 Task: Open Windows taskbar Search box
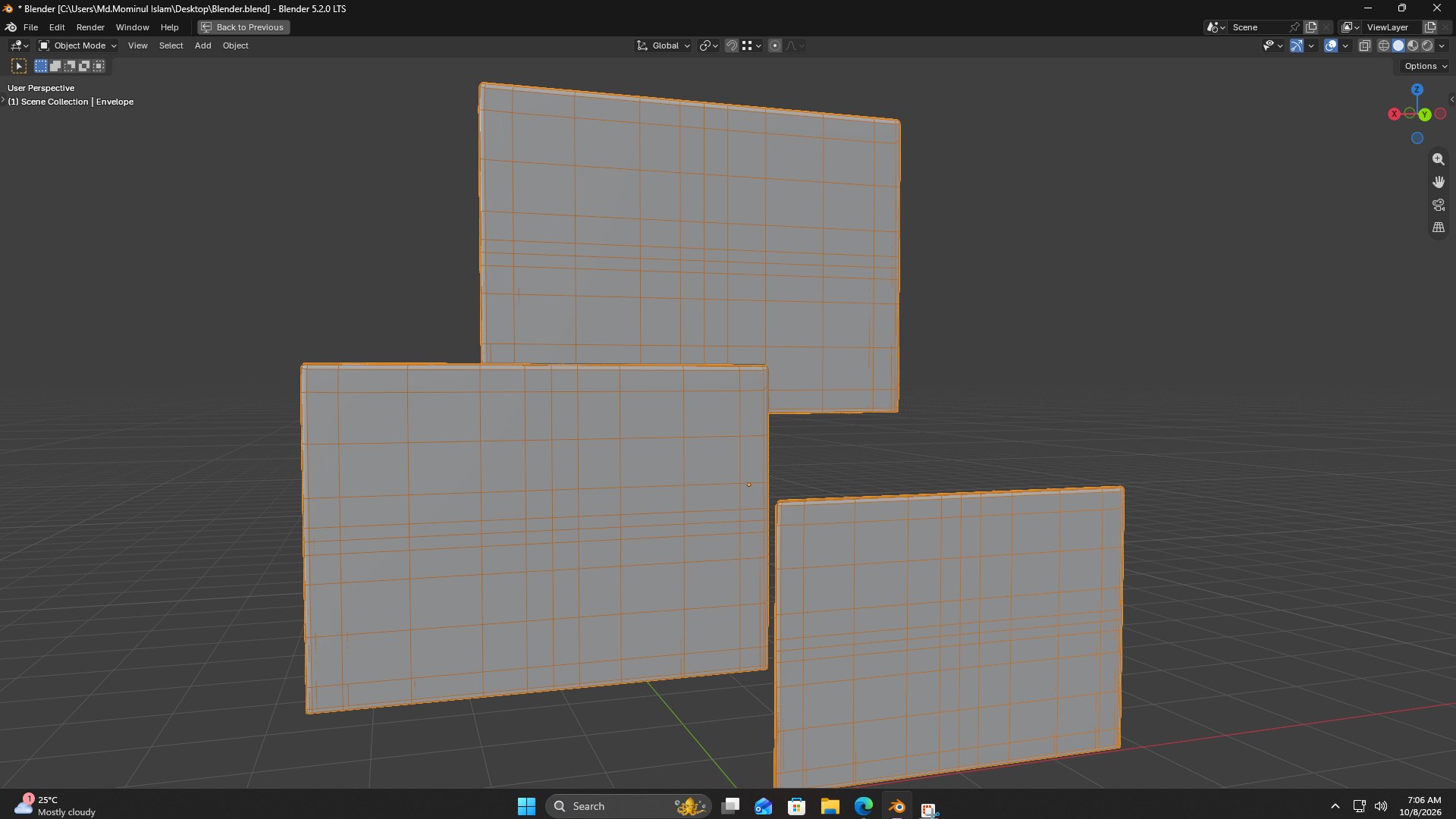[628, 806]
